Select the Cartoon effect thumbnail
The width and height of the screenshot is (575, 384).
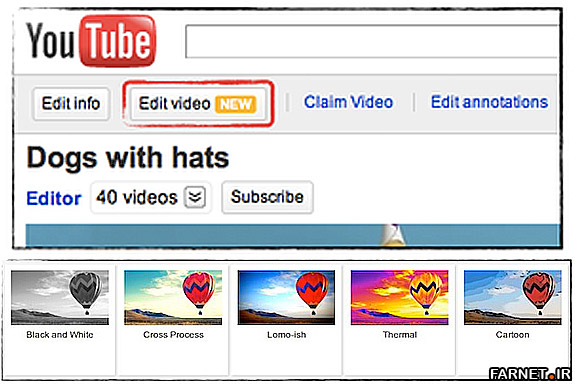tap(513, 297)
